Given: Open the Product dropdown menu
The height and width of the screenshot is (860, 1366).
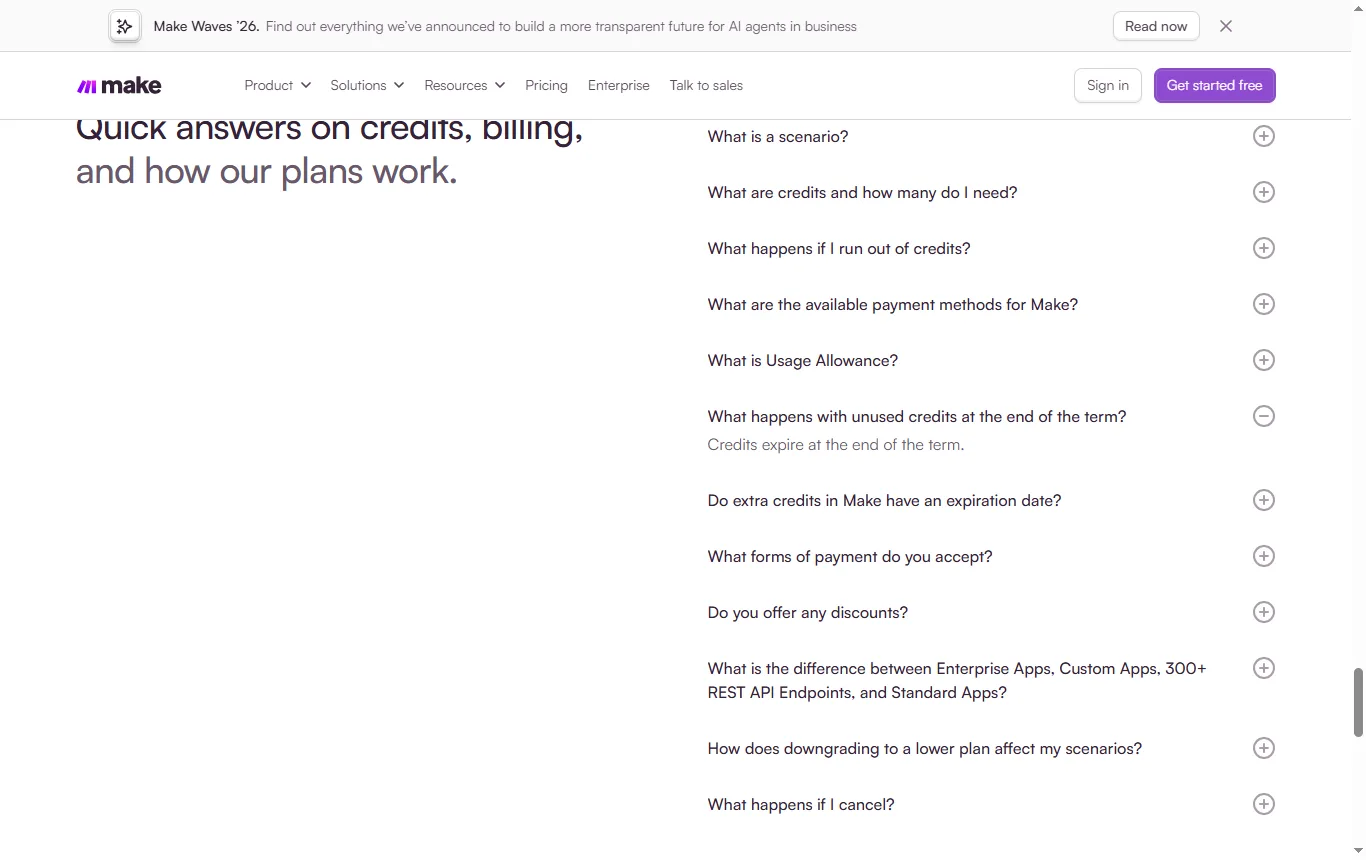Looking at the screenshot, I should (x=278, y=86).
